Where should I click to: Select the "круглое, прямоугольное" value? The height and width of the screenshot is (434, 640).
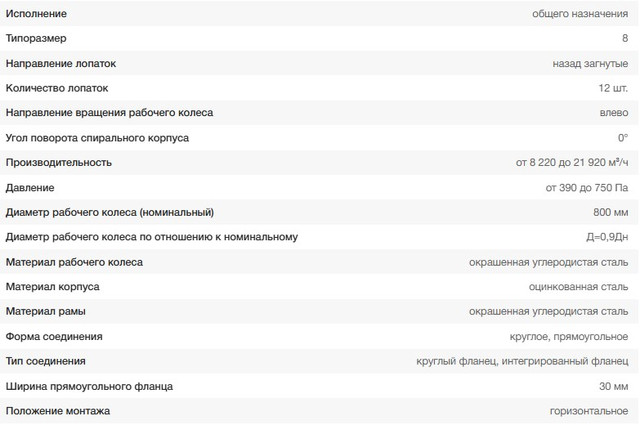(569, 337)
